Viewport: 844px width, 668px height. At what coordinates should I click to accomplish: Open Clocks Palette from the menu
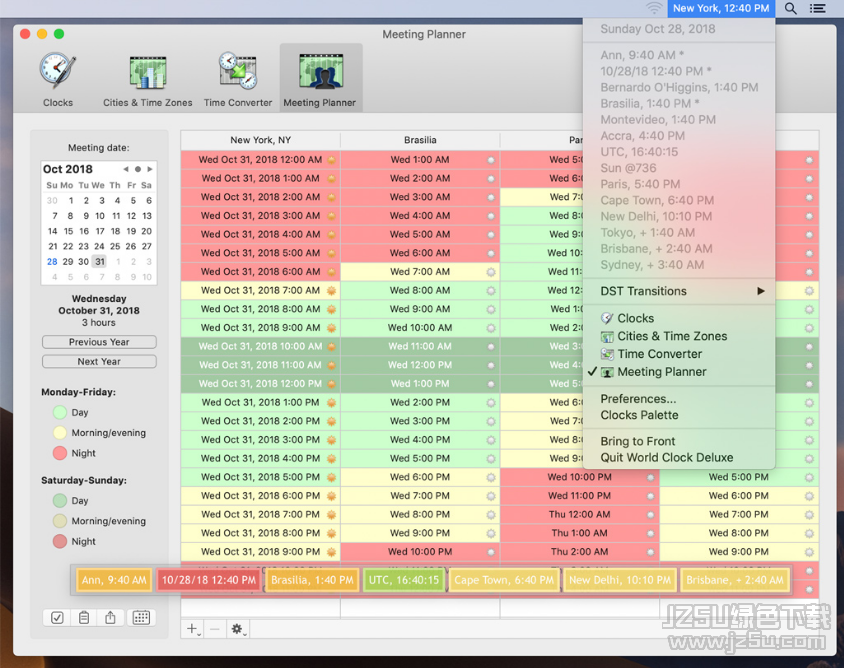click(x=679, y=415)
